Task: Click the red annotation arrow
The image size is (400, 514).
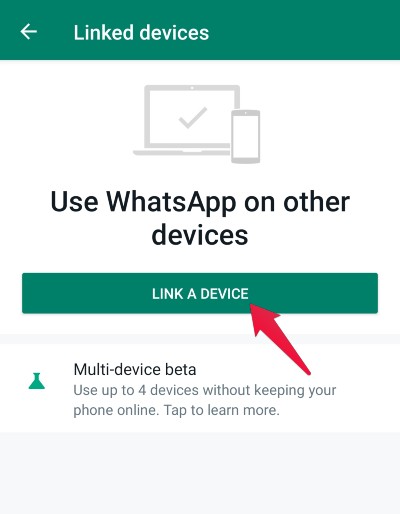Action: (278, 337)
